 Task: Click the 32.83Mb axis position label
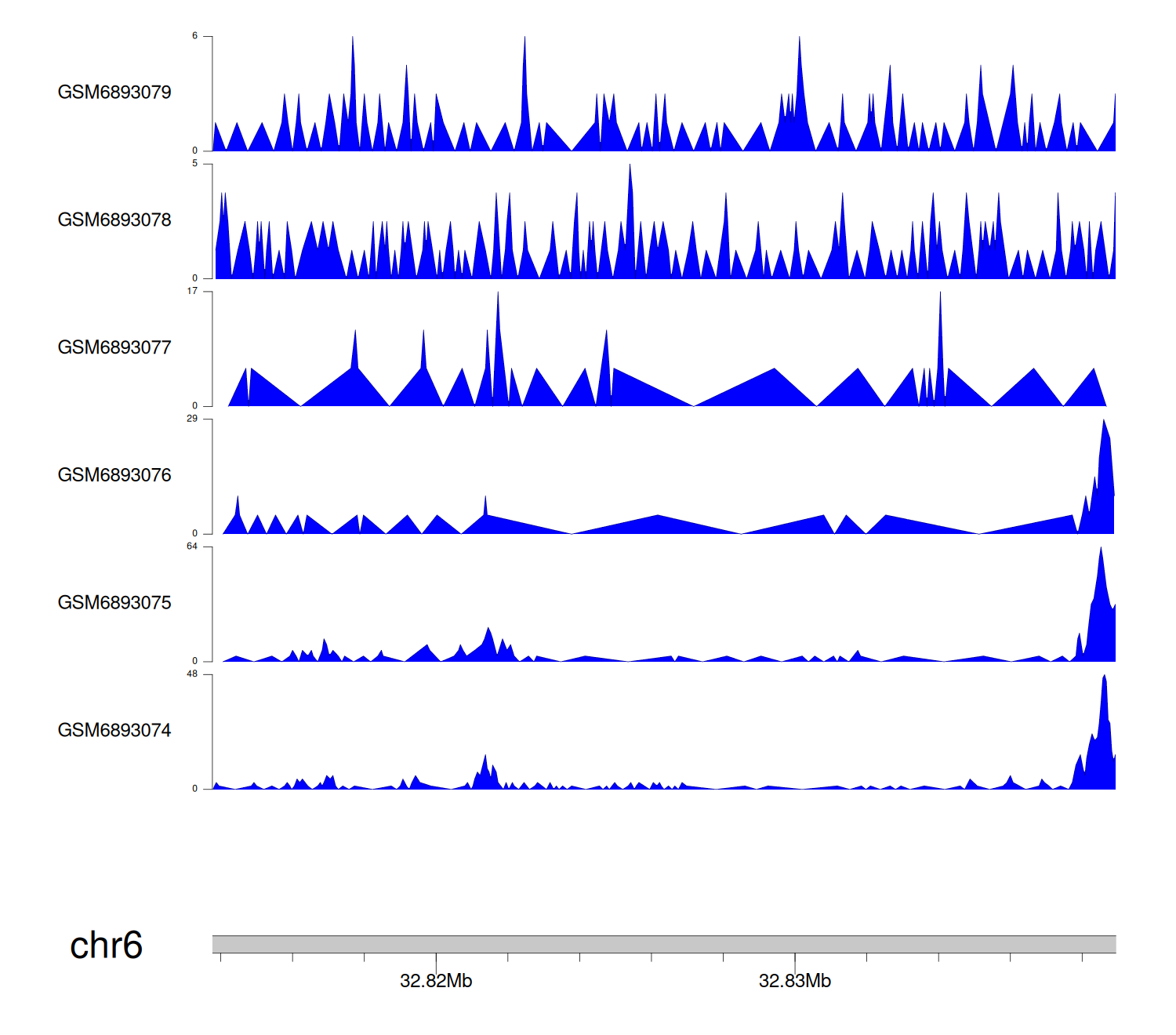pos(794,982)
